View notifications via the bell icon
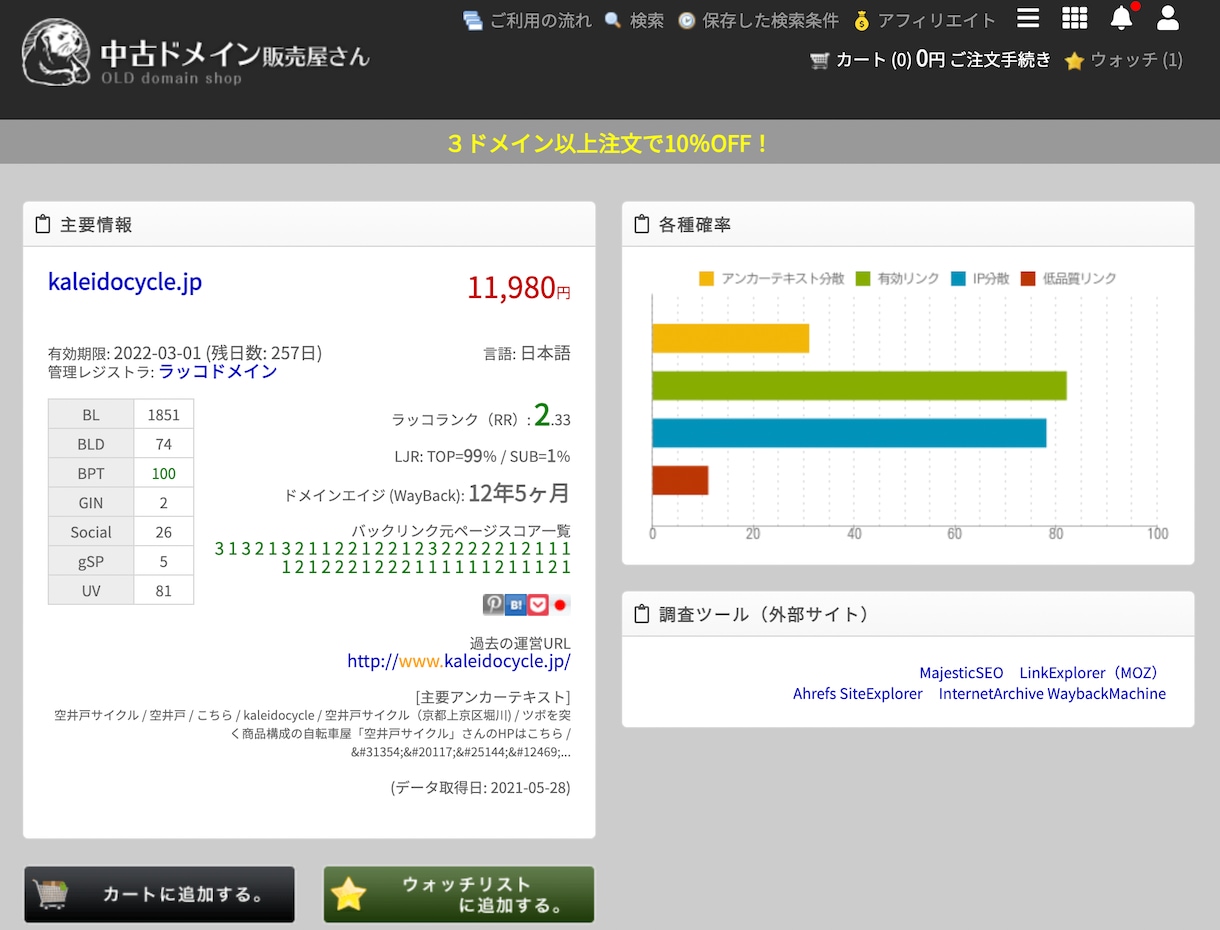Viewport: 1220px width, 930px height. [1122, 17]
